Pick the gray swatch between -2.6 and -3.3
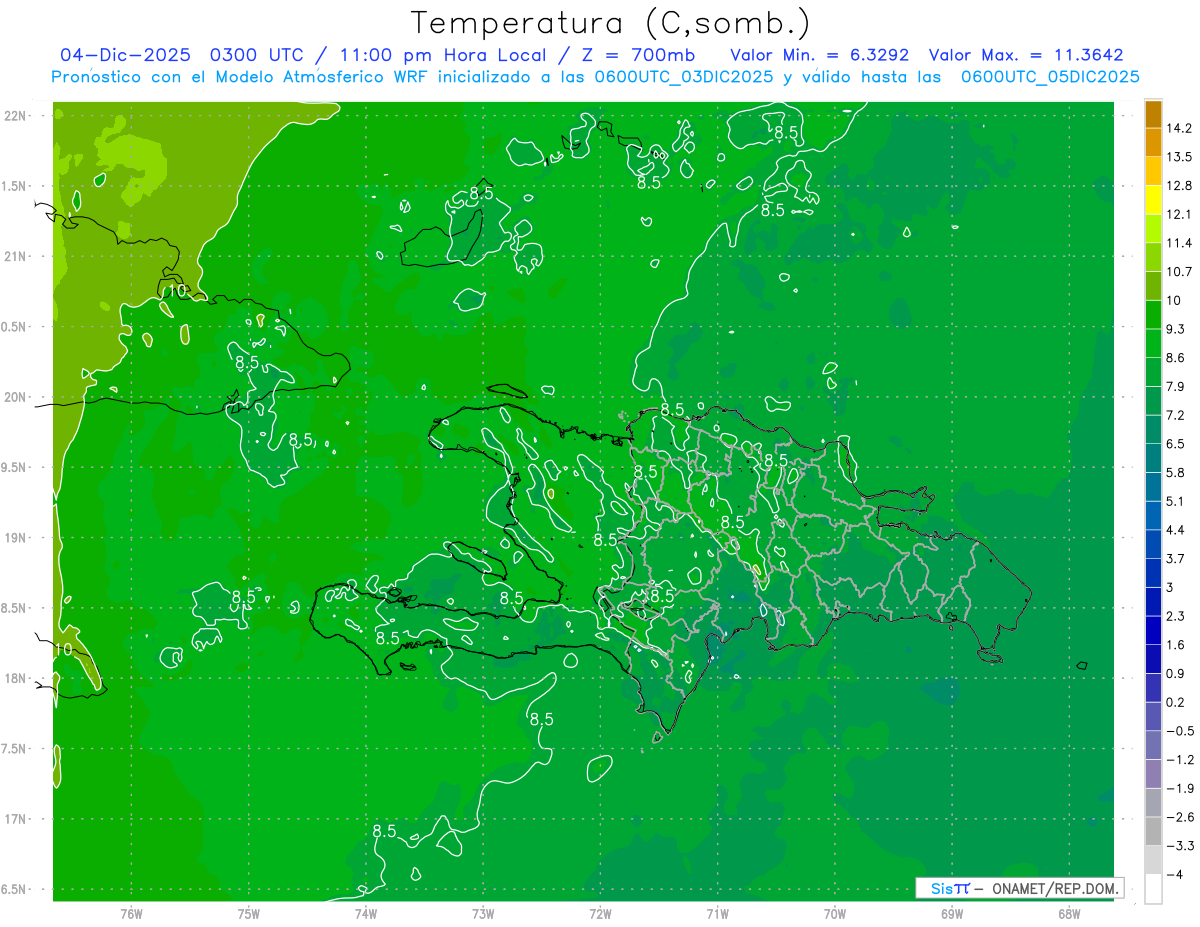 pyautogui.click(x=1153, y=832)
